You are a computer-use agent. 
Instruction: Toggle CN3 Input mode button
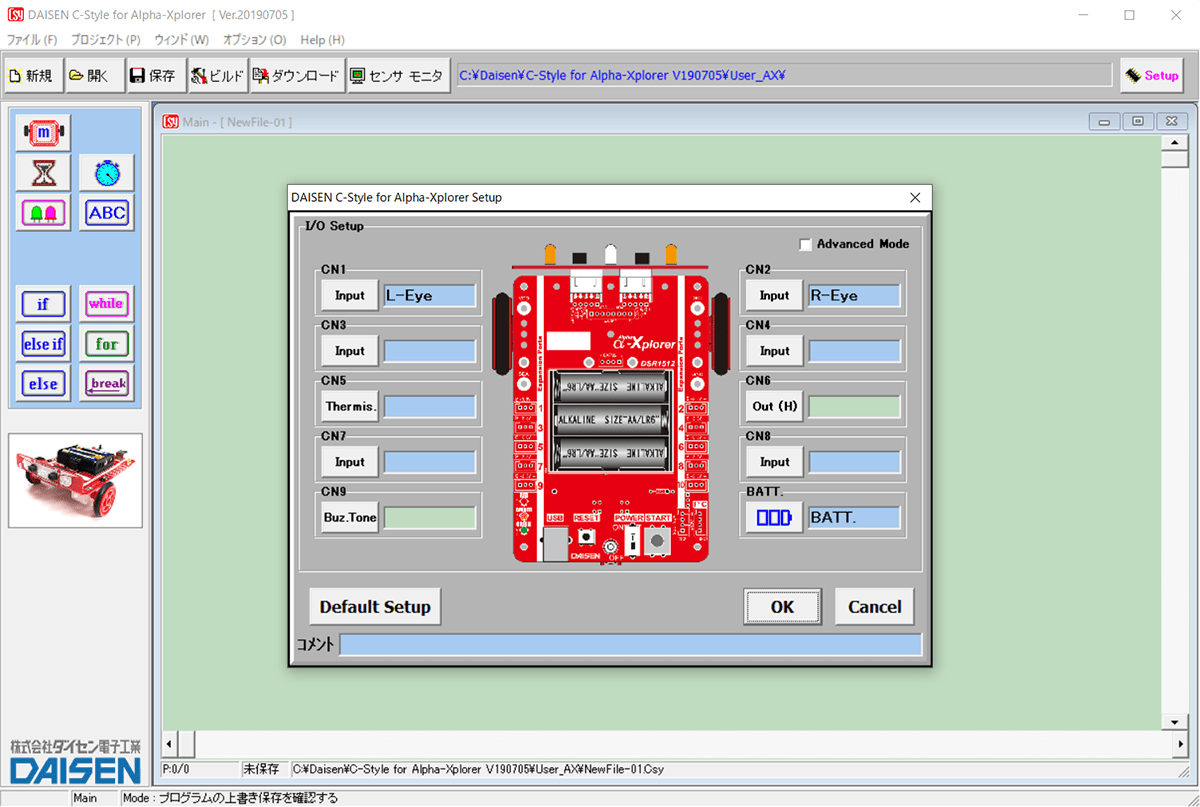(350, 351)
